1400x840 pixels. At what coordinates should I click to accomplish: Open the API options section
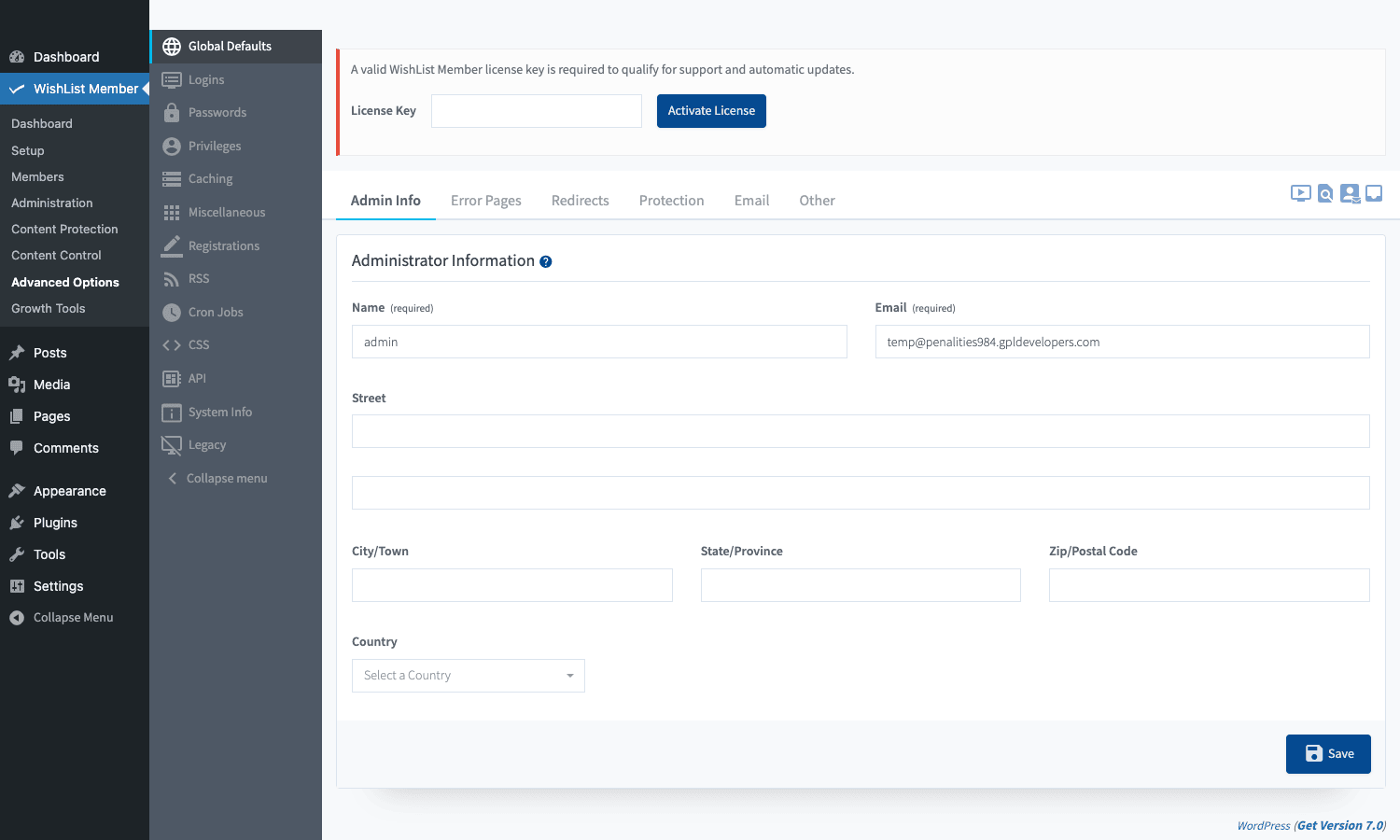(236, 379)
